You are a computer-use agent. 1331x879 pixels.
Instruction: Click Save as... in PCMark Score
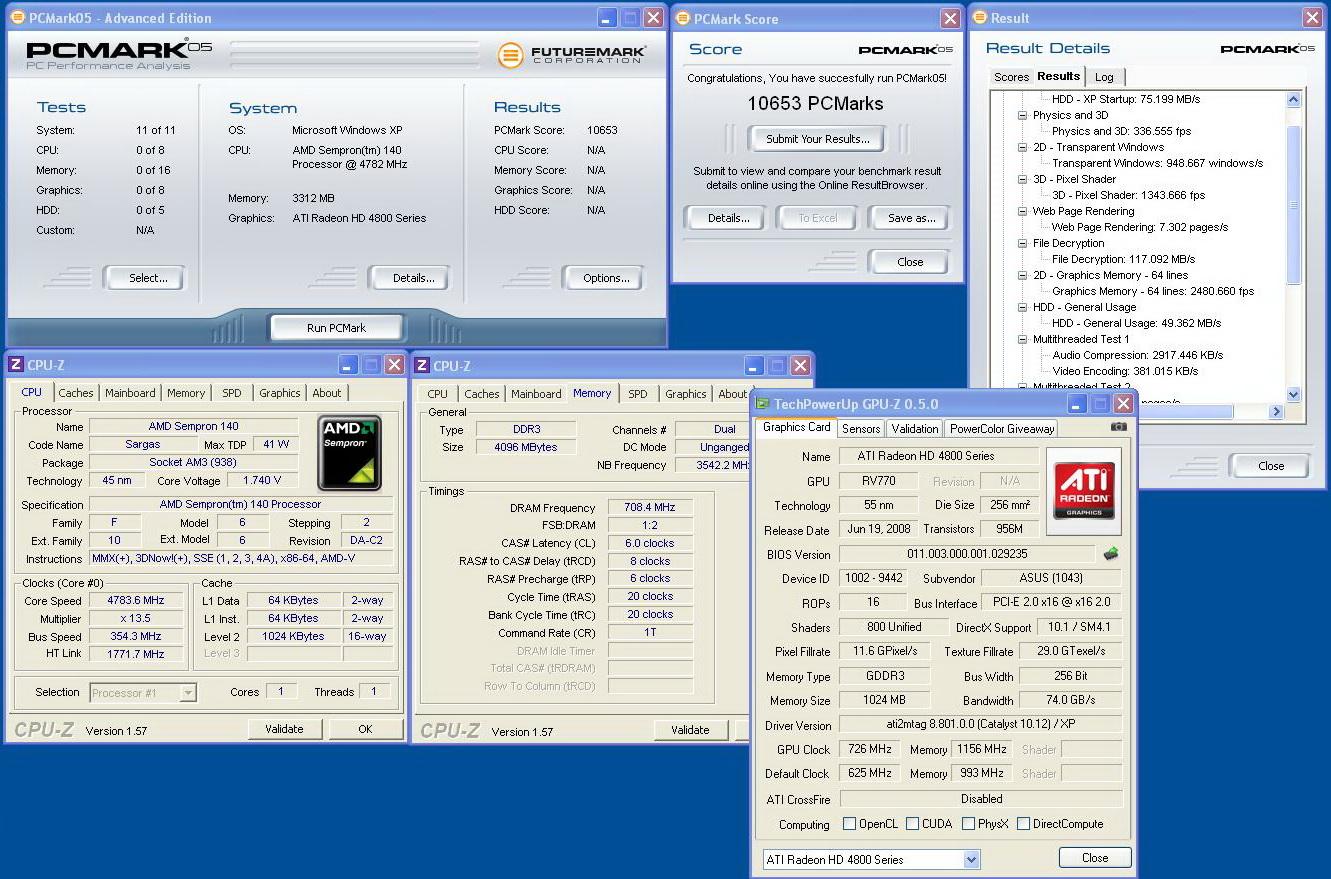coord(911,218)
